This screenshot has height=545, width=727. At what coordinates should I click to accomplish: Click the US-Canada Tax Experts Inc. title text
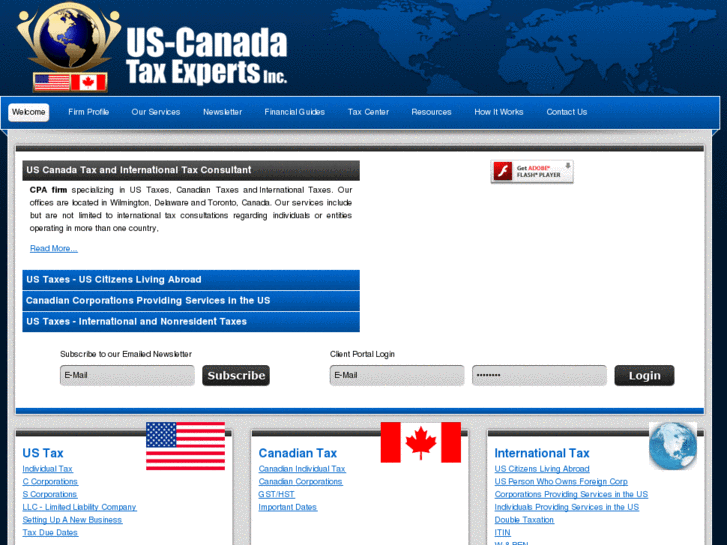(207, 56)
